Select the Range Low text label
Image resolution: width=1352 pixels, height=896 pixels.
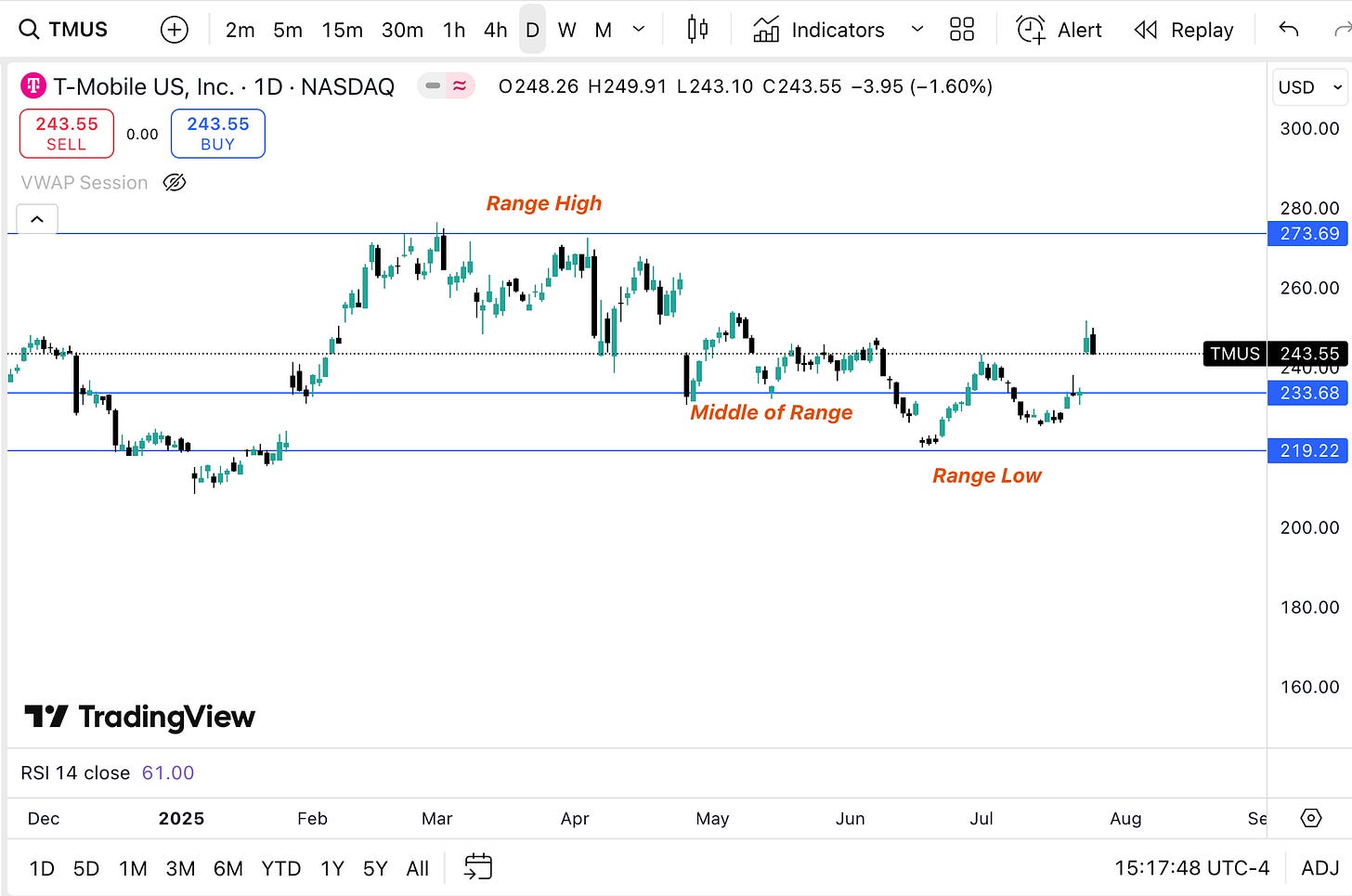[987, 475]
